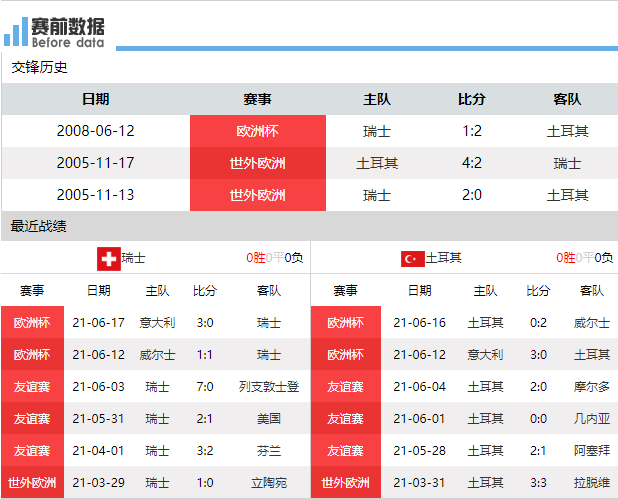Open the 世外欧洲 tag for 2005-11-17
This screenshot has width=618, height=499.
coord(258,163)
